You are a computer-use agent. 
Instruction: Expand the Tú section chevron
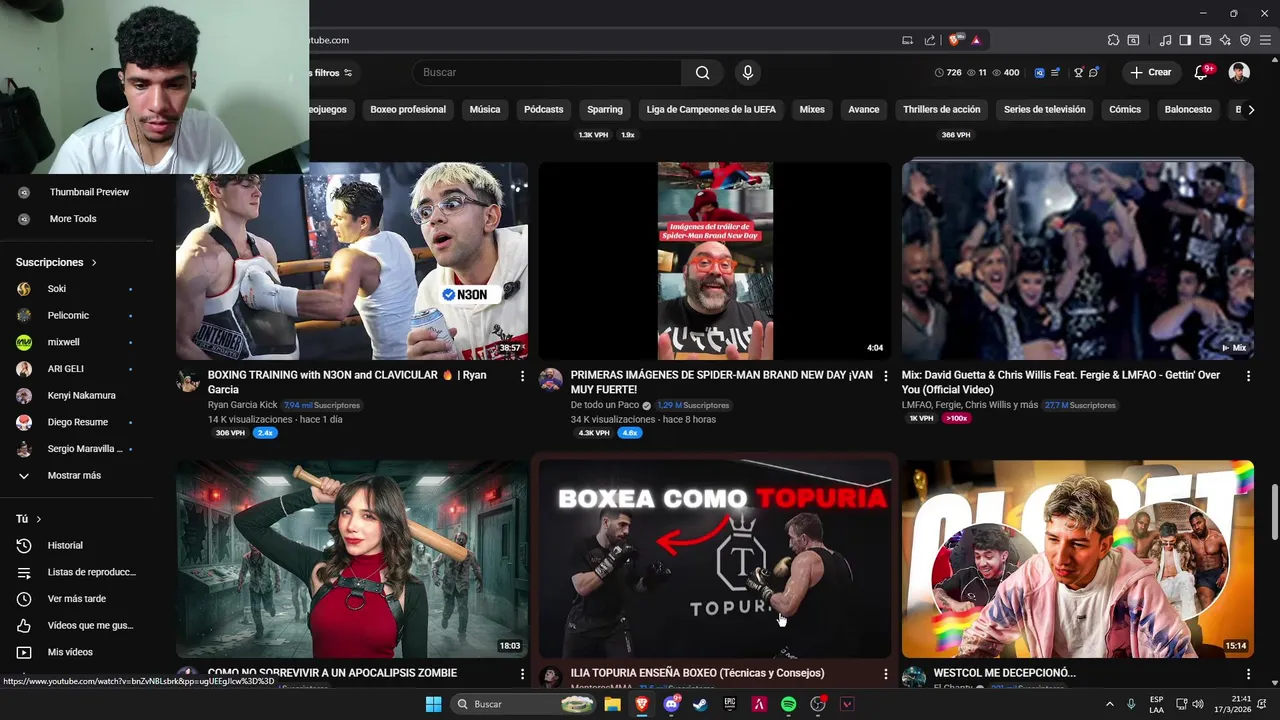(39, 519)
